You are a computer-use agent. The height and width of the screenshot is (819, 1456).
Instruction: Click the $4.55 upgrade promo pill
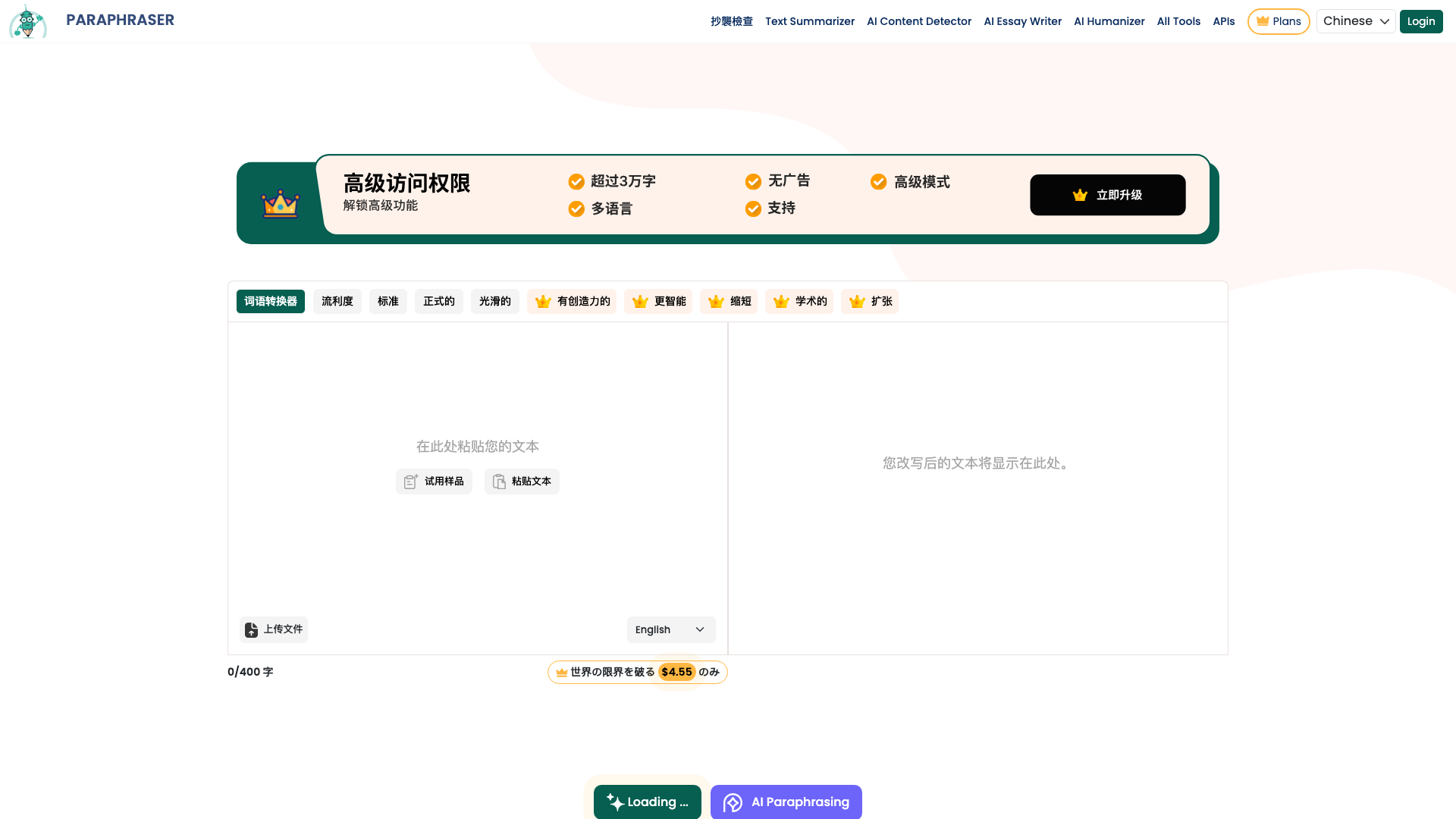(638, 672)
